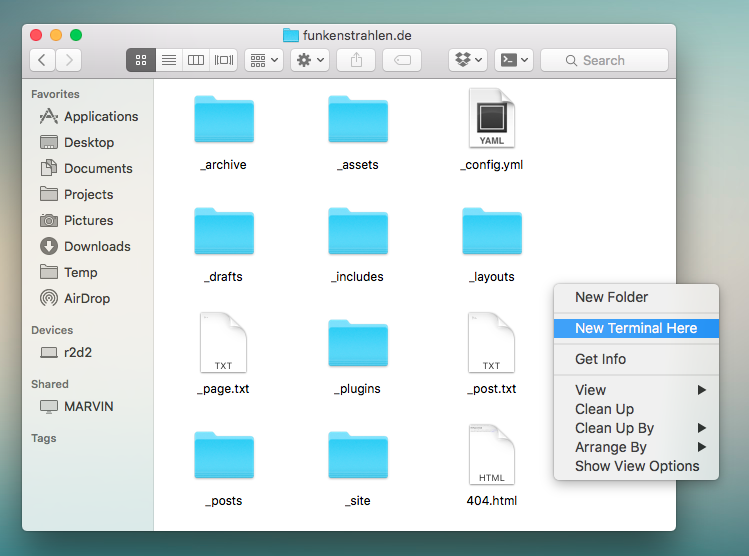
Task: Select the _page.txt file icon
Action: tap(224, 342)
